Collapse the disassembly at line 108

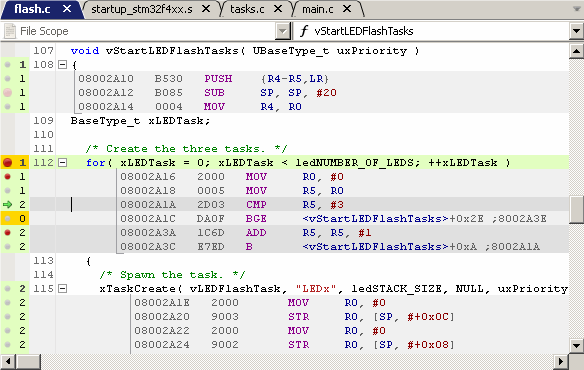[63, 65]
